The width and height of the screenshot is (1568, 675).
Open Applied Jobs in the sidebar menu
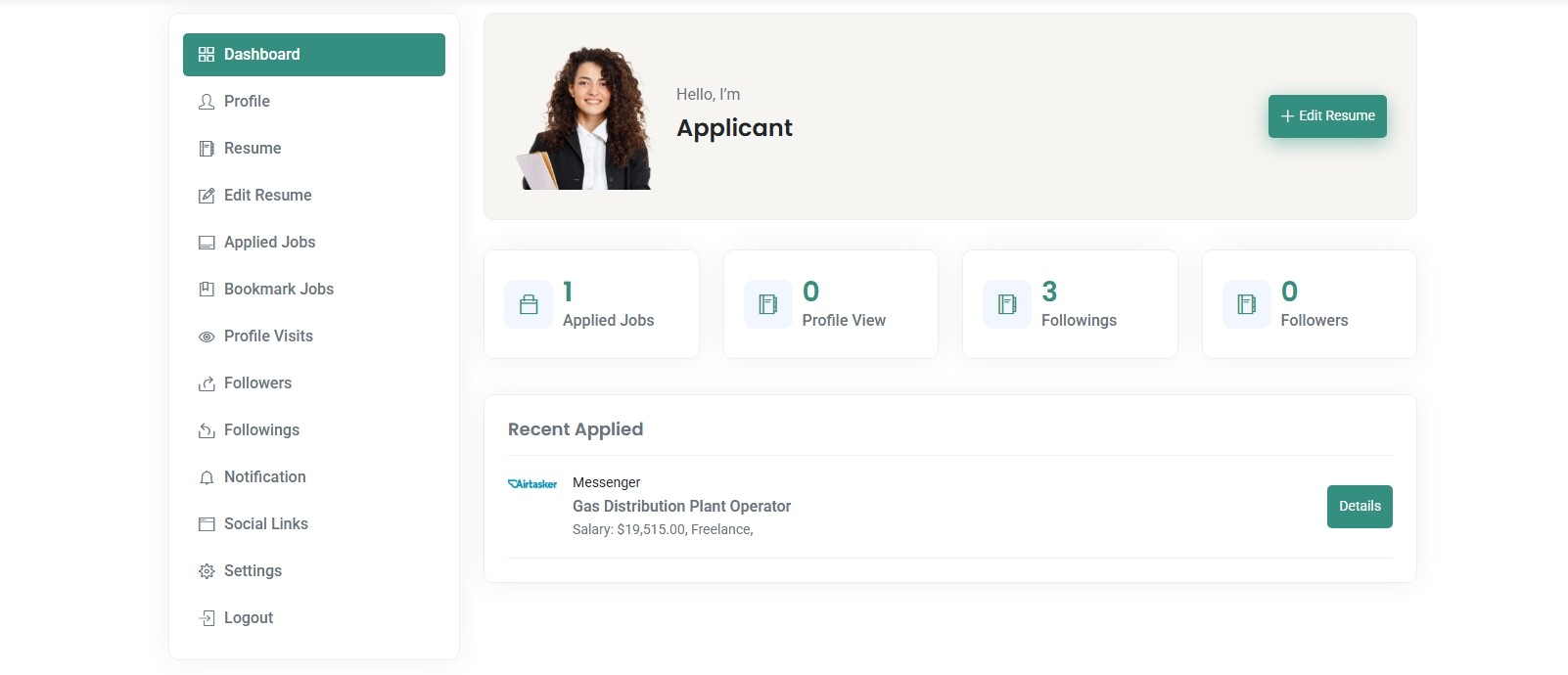[x=314, y=243]
